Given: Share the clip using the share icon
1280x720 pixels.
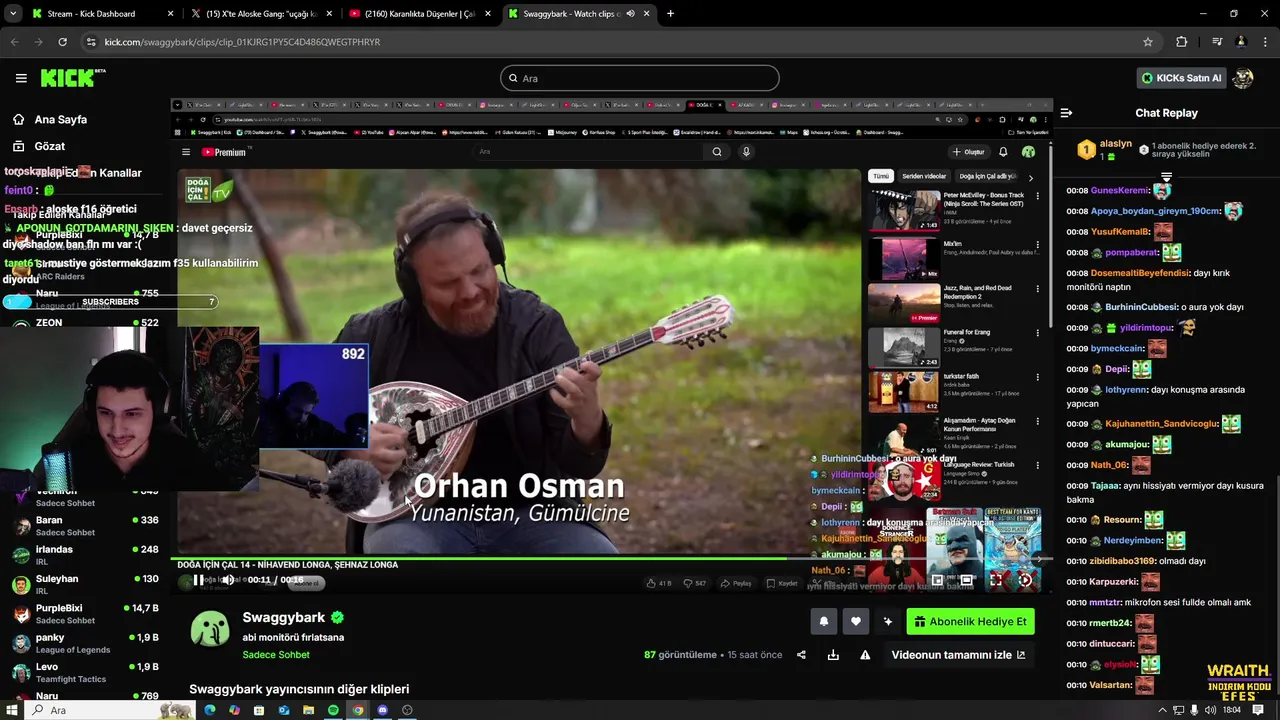Looking at the screenshot, I should pos(801,655).
